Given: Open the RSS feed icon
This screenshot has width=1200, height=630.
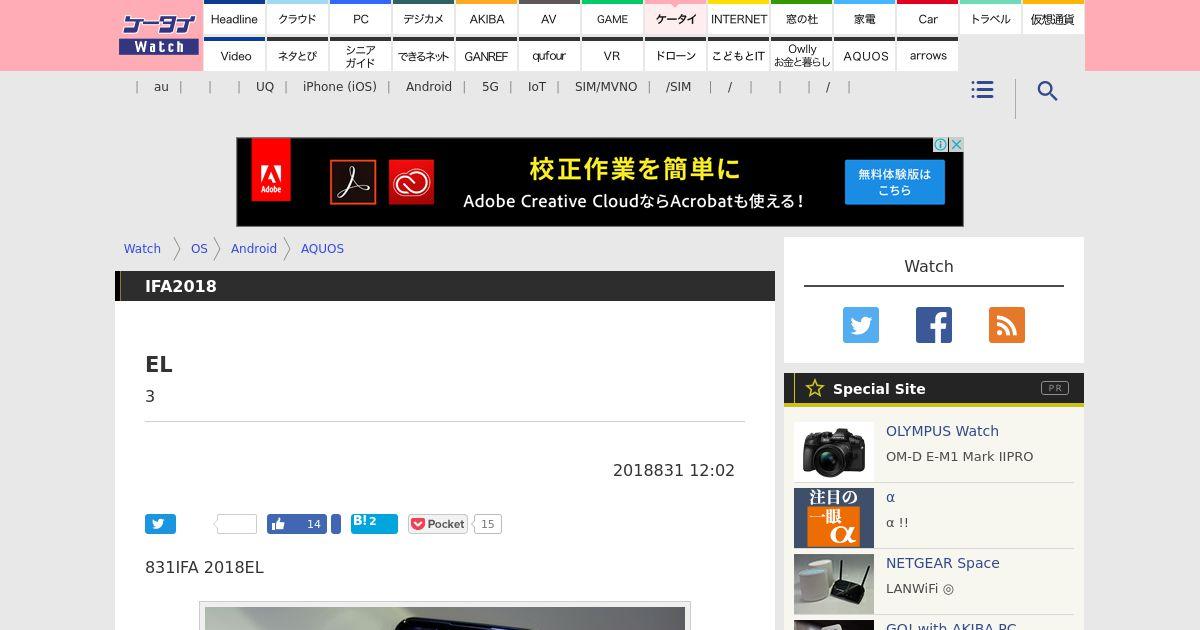Looking at the screenshot, I should pyautogui.click(x=1007, y=325).
